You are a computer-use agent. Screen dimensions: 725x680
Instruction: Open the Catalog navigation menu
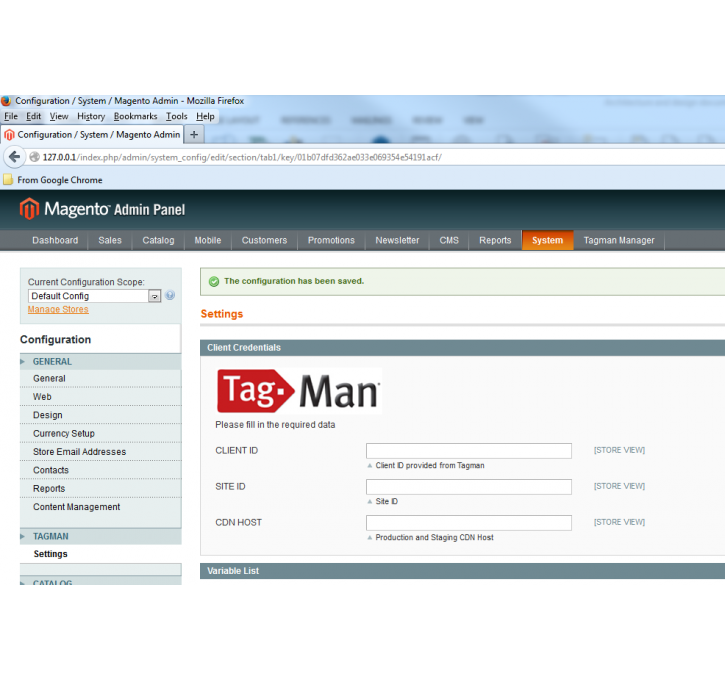[158, 240]
